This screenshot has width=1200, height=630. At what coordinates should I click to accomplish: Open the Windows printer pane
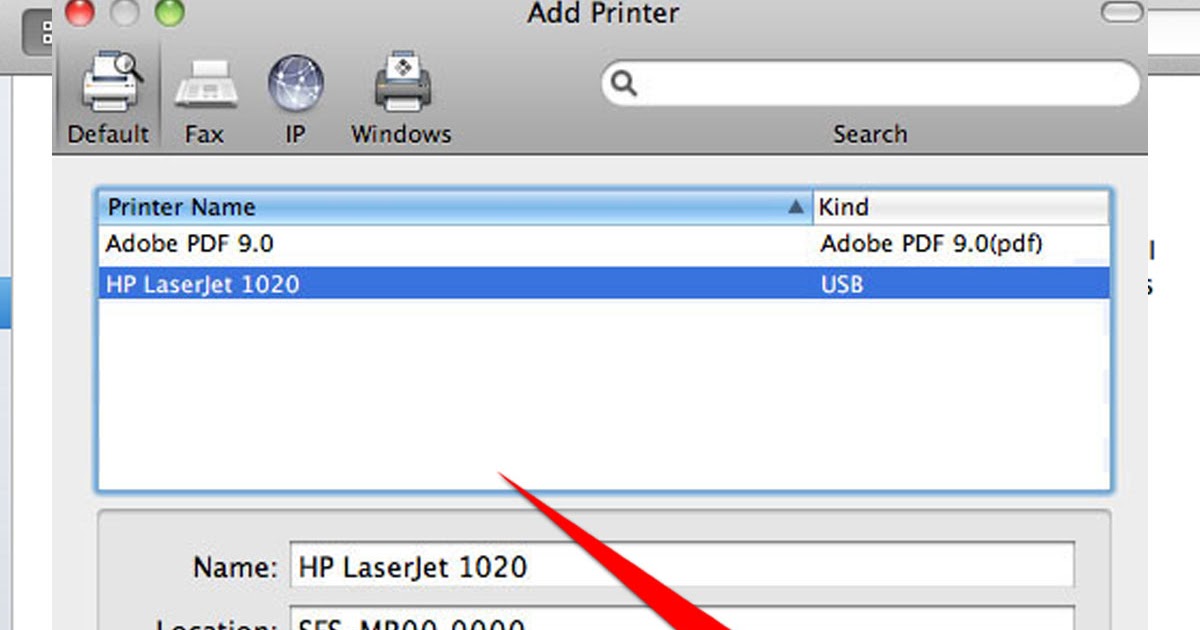click(401, 100)
